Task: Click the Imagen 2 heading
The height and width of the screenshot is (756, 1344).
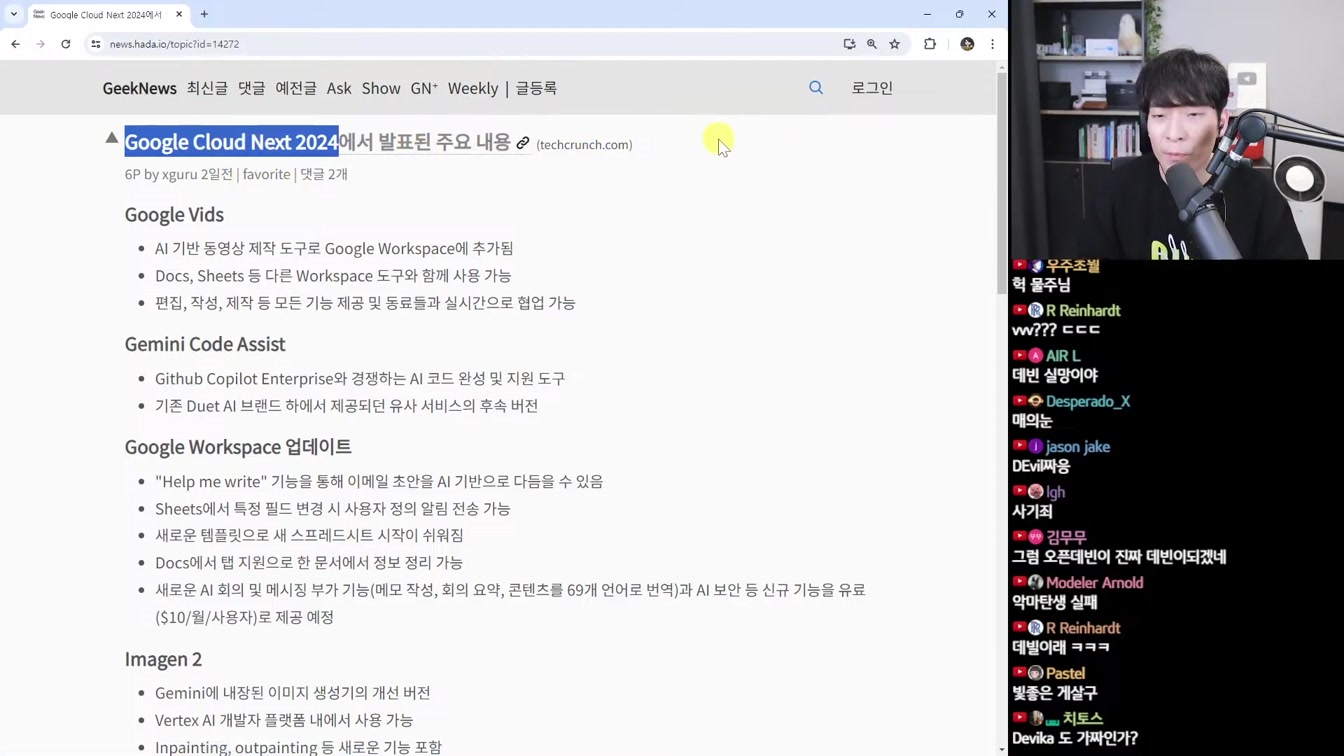Action: (x=163, y=659)
